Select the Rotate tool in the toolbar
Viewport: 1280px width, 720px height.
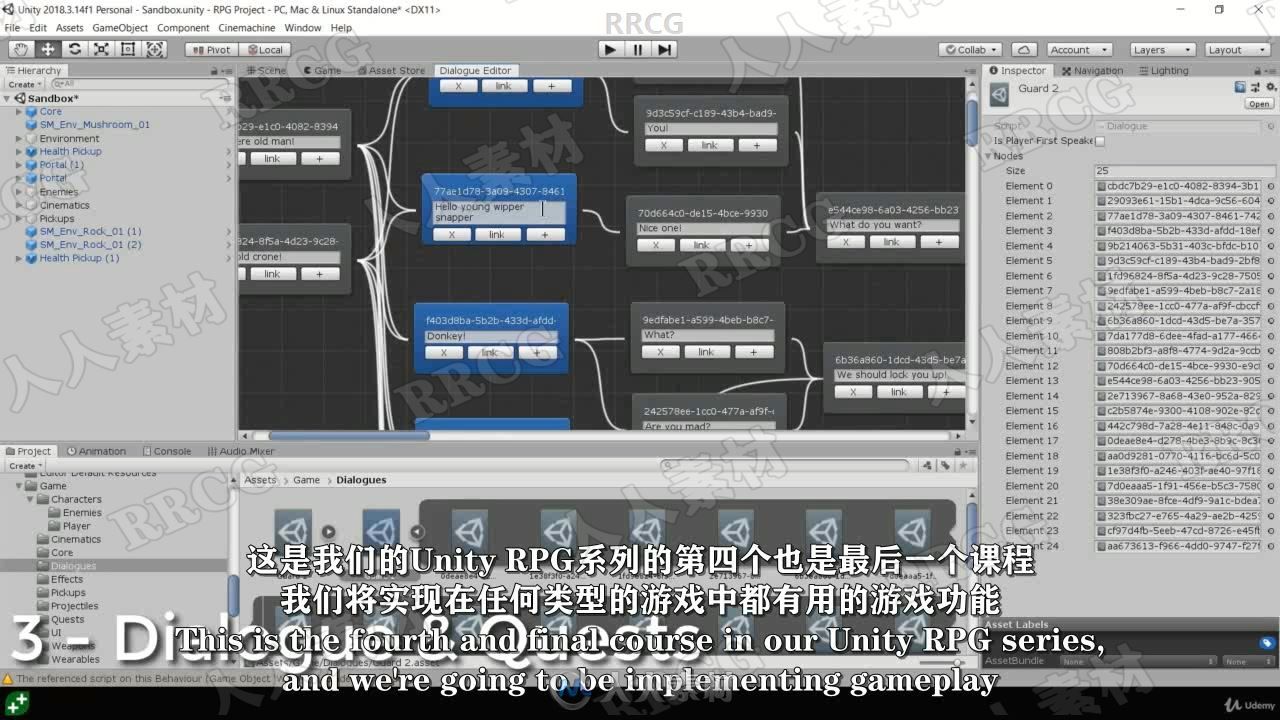[75, 49]
